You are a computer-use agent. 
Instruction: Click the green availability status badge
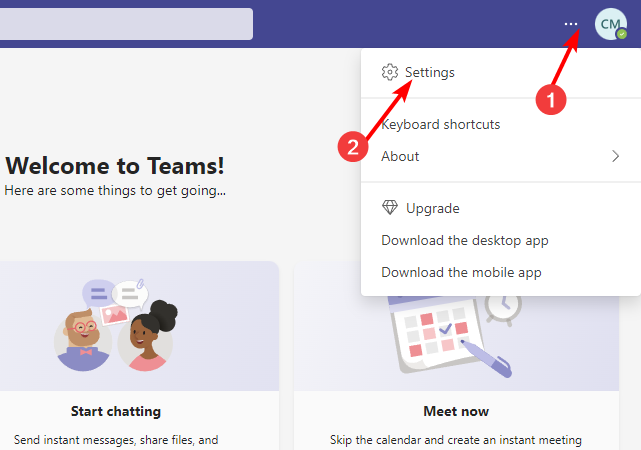[622, 34]
